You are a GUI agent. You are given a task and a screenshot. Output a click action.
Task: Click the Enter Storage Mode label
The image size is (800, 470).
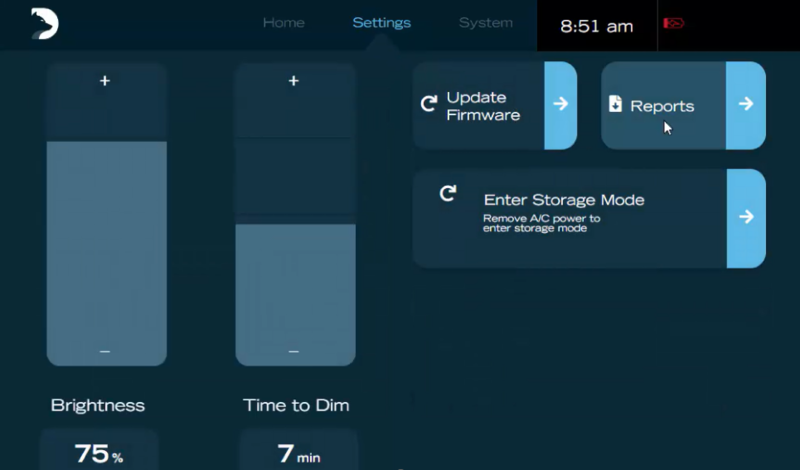click(564, 200)
